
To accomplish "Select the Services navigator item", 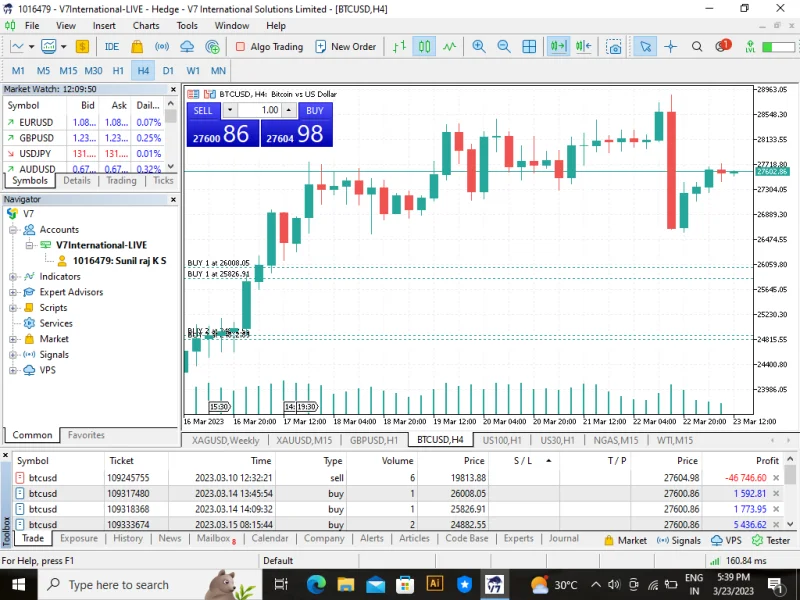I will [x=56, y=323].
